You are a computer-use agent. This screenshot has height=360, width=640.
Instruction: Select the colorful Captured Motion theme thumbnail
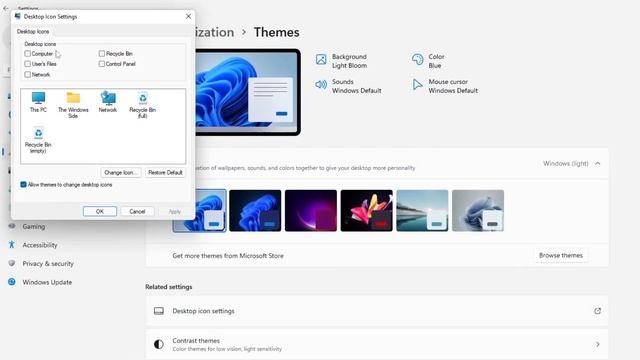[367, 211]
